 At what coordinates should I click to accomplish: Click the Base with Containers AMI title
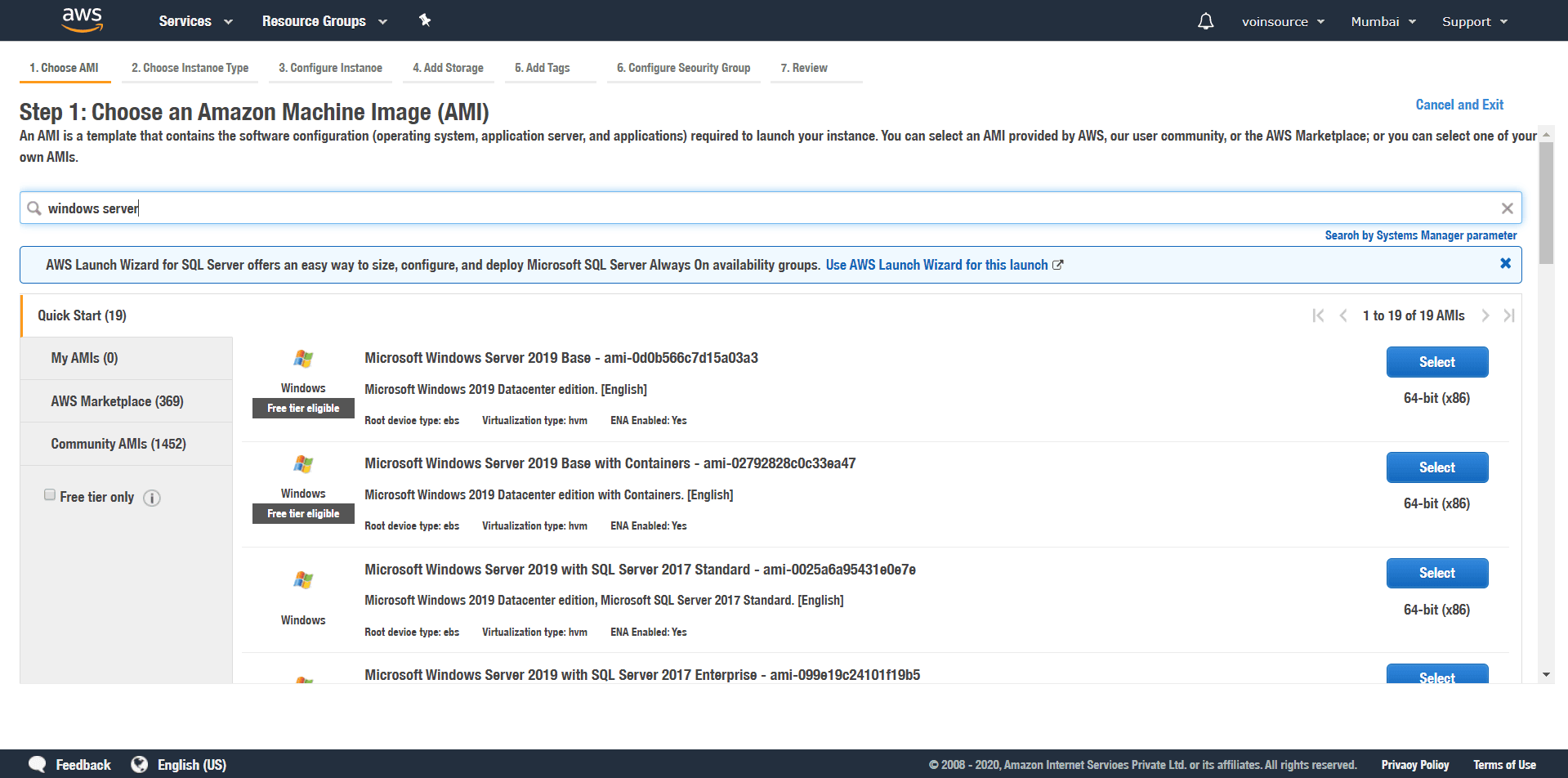(x=610, y=463)
